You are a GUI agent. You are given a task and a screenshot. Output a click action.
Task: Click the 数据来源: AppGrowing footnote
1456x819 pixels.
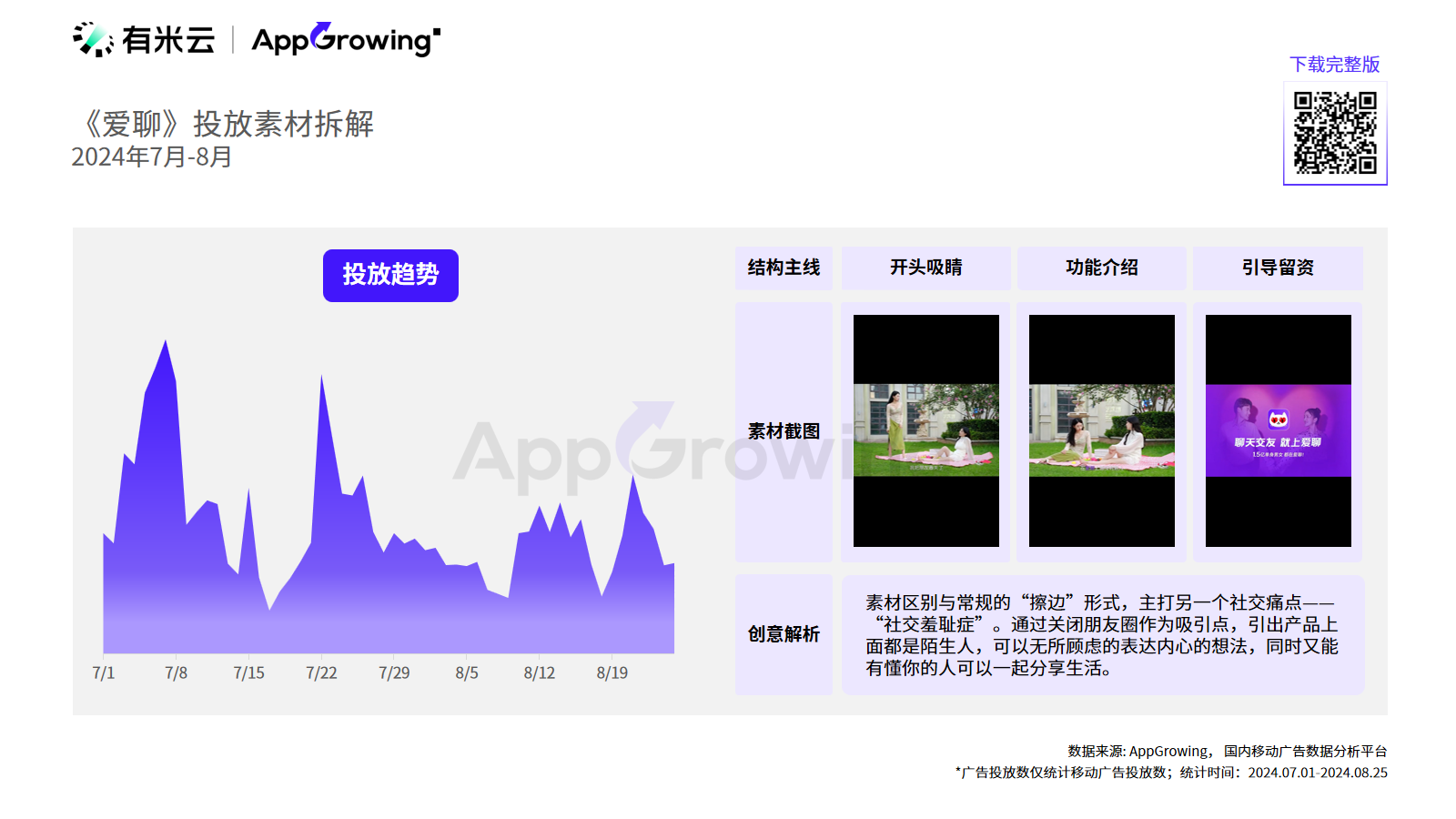point(1227,752)
